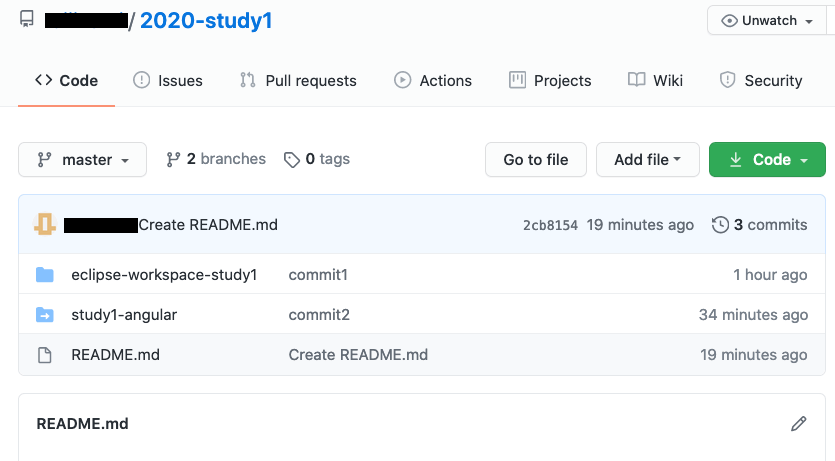835x461 pixels.
Task: Click the 1 hour ago timestamp
Action: pyautogui.click(x=770, y=275)
